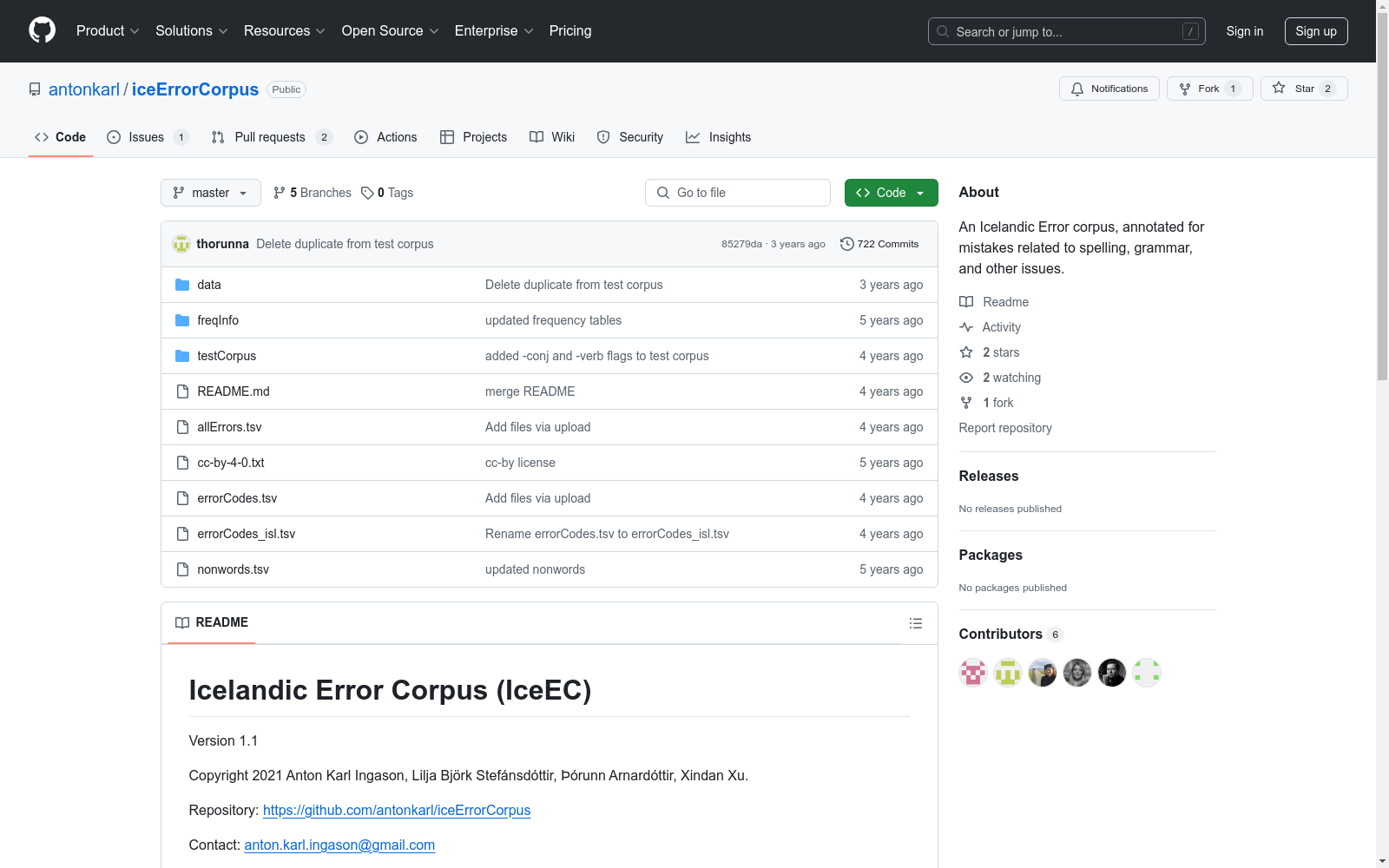This screenshot has height=868, width=1389.
Task: Click the Readme book icon in About
Action: [966, 302]
